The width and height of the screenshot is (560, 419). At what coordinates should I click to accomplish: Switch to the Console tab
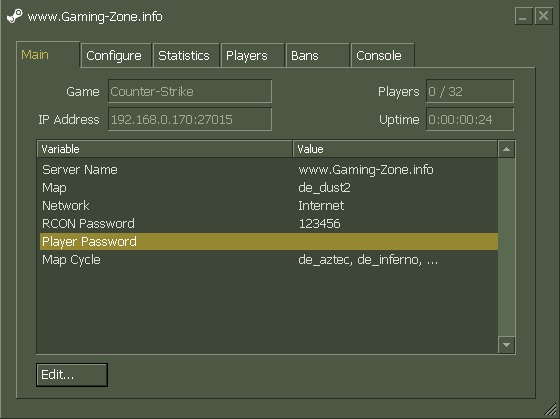click(382, 55)
